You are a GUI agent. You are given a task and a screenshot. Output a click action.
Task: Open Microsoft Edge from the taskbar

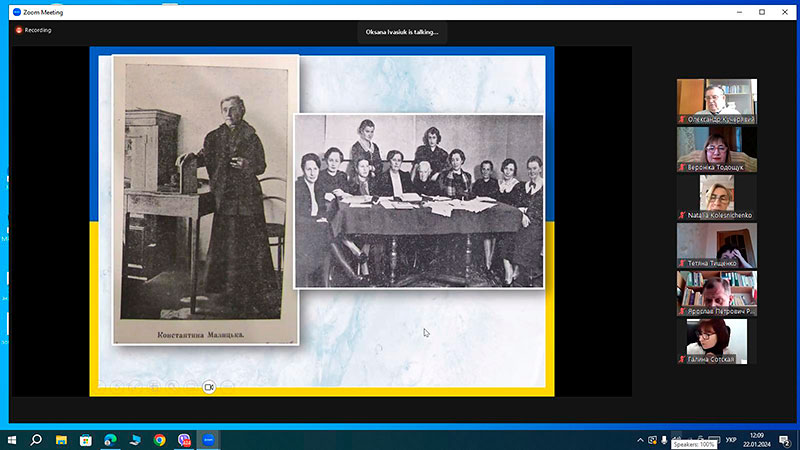111,440
